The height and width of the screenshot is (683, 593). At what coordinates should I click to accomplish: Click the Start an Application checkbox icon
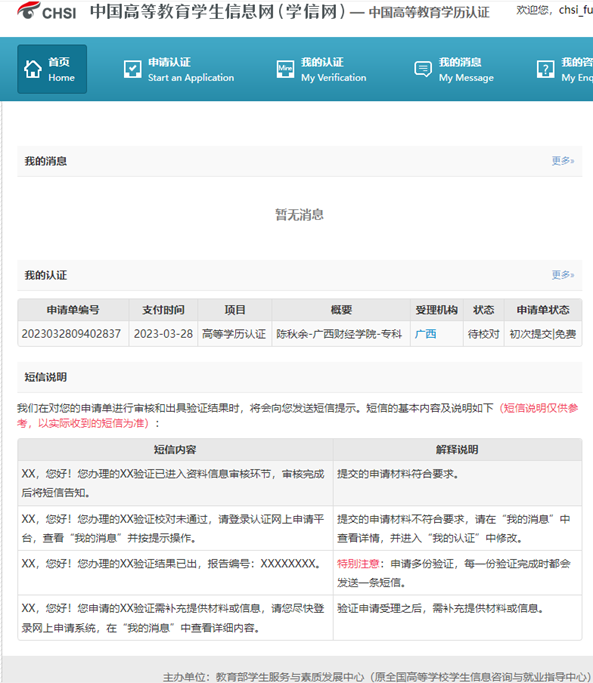[132, 69]
